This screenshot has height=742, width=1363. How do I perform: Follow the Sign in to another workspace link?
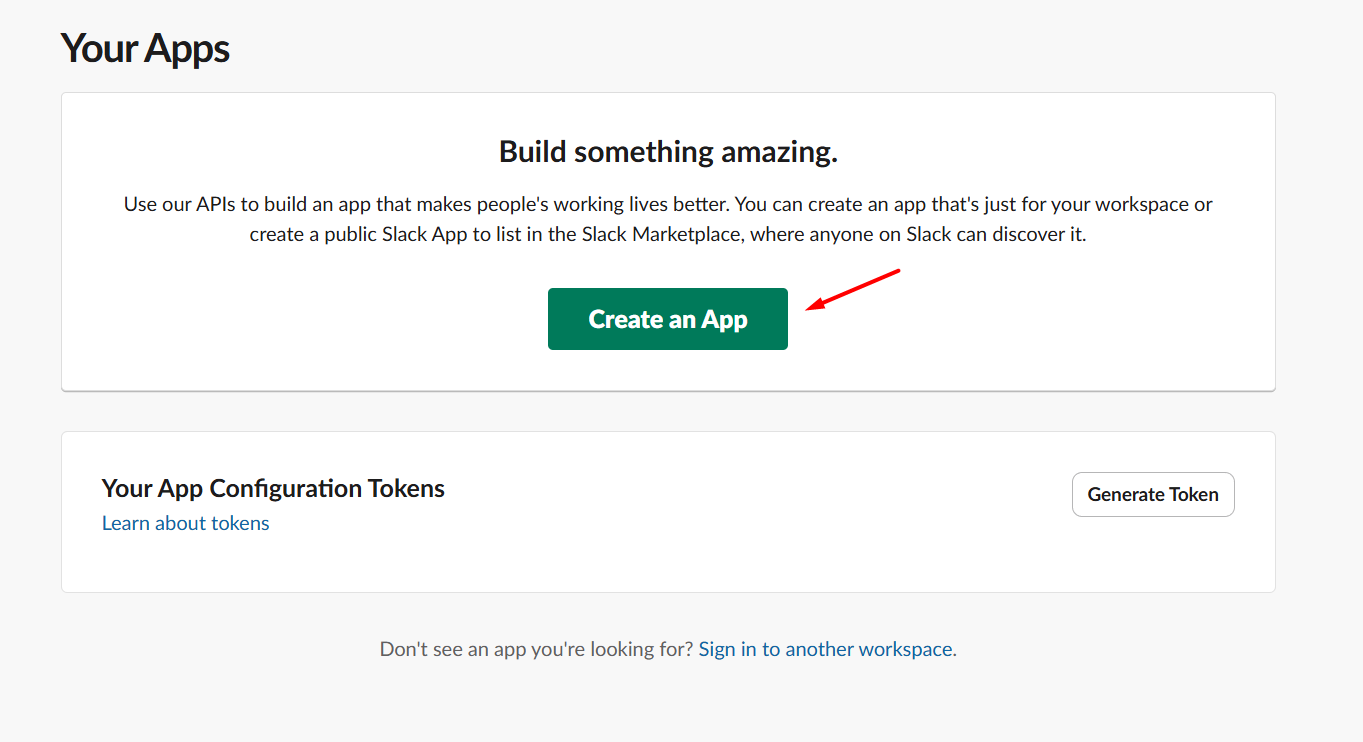click(x=825, y=648)
